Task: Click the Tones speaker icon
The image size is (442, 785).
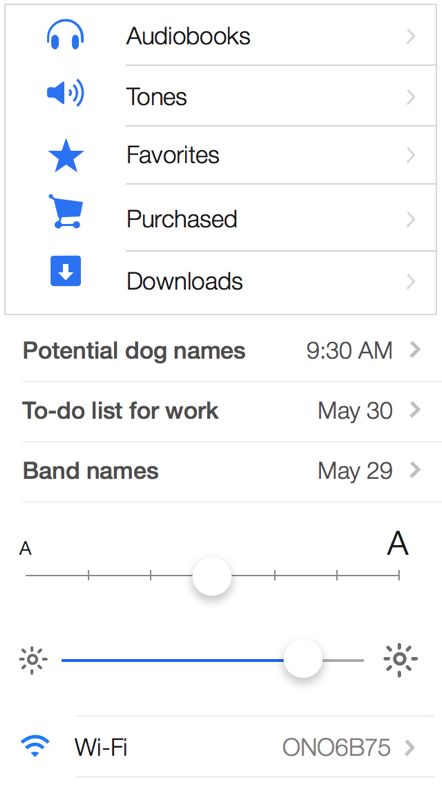Action: click(65, 94)
